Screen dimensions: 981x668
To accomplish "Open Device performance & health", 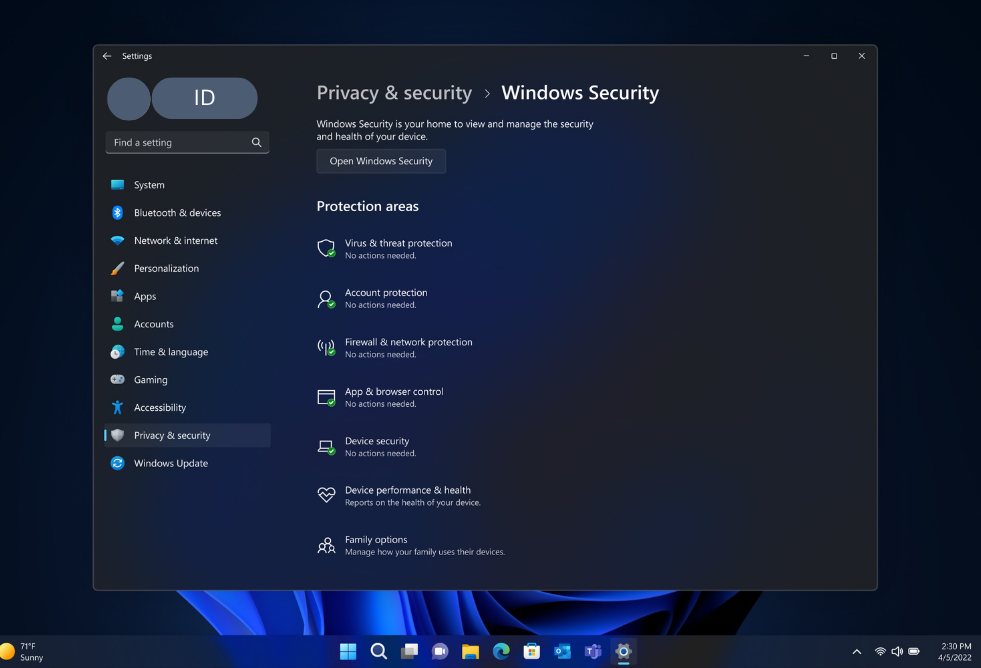I will click(399, 496).
